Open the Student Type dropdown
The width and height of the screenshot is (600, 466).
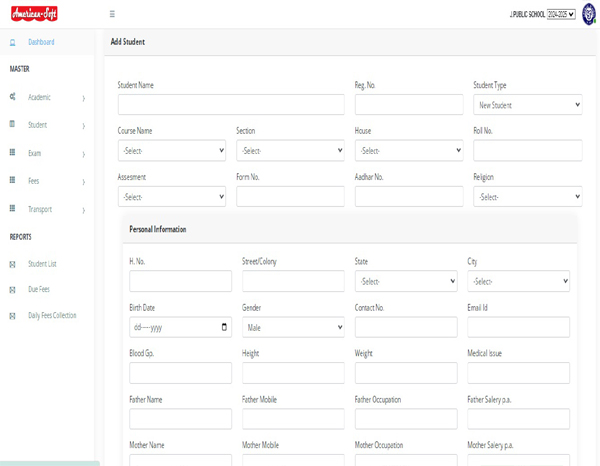pyautogui.click(x=528, y=105)
